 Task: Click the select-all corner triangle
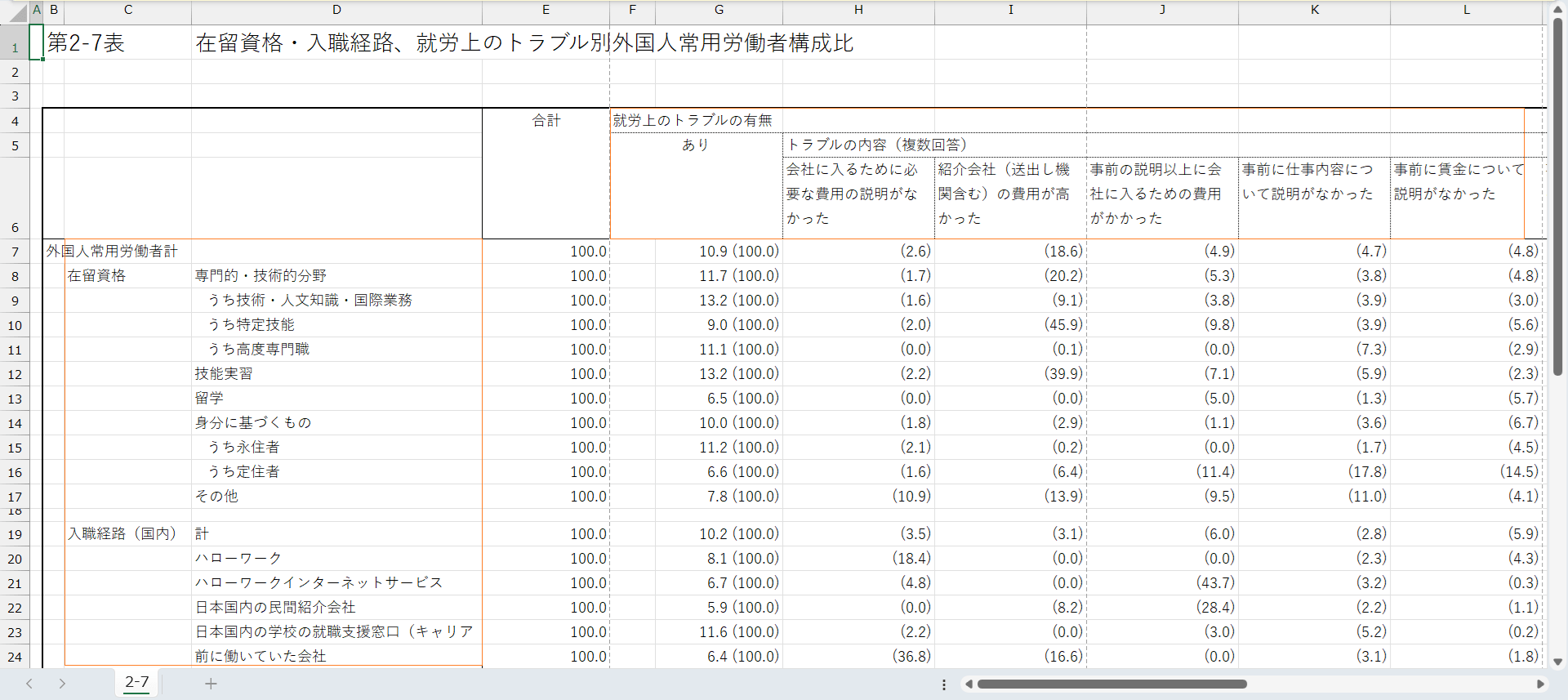click(x=17, y=12)
